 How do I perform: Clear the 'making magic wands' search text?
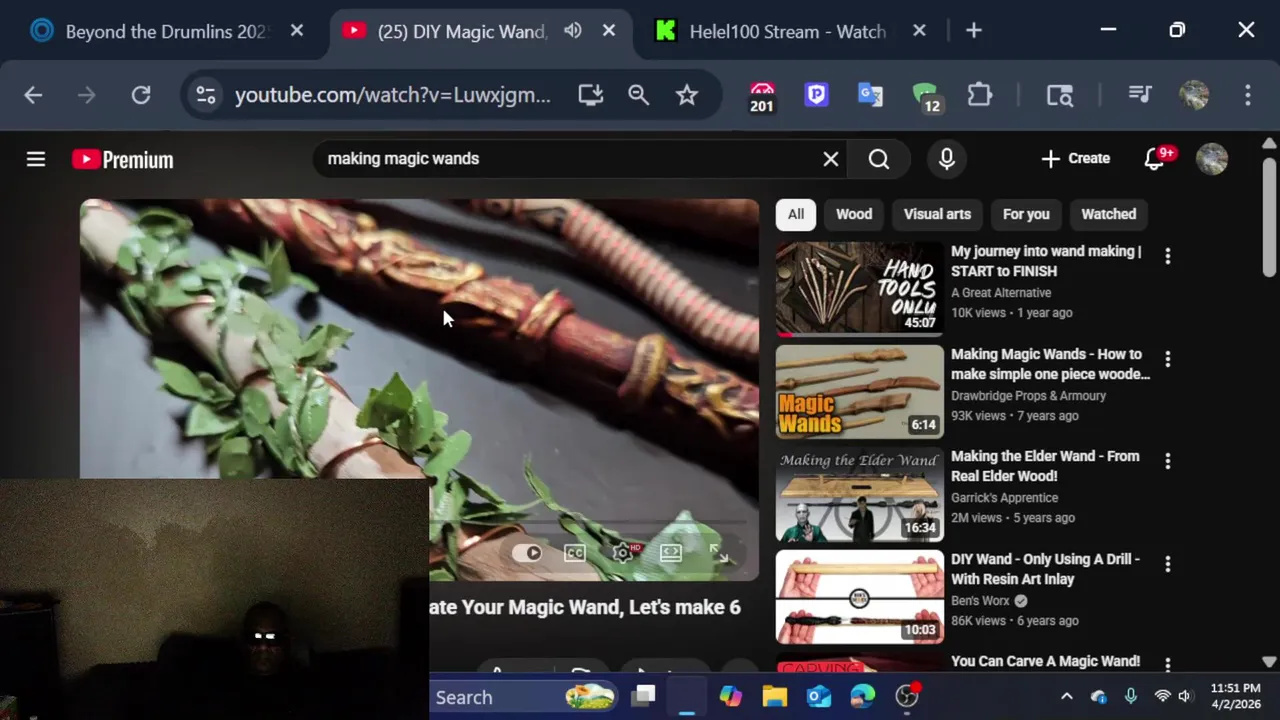pos(830,159)
